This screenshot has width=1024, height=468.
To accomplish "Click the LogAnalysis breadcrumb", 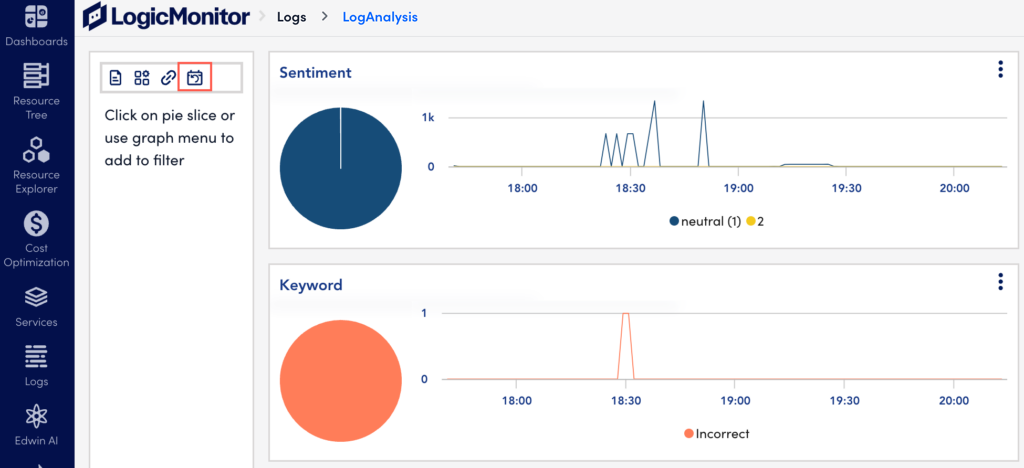I will 380,17.
